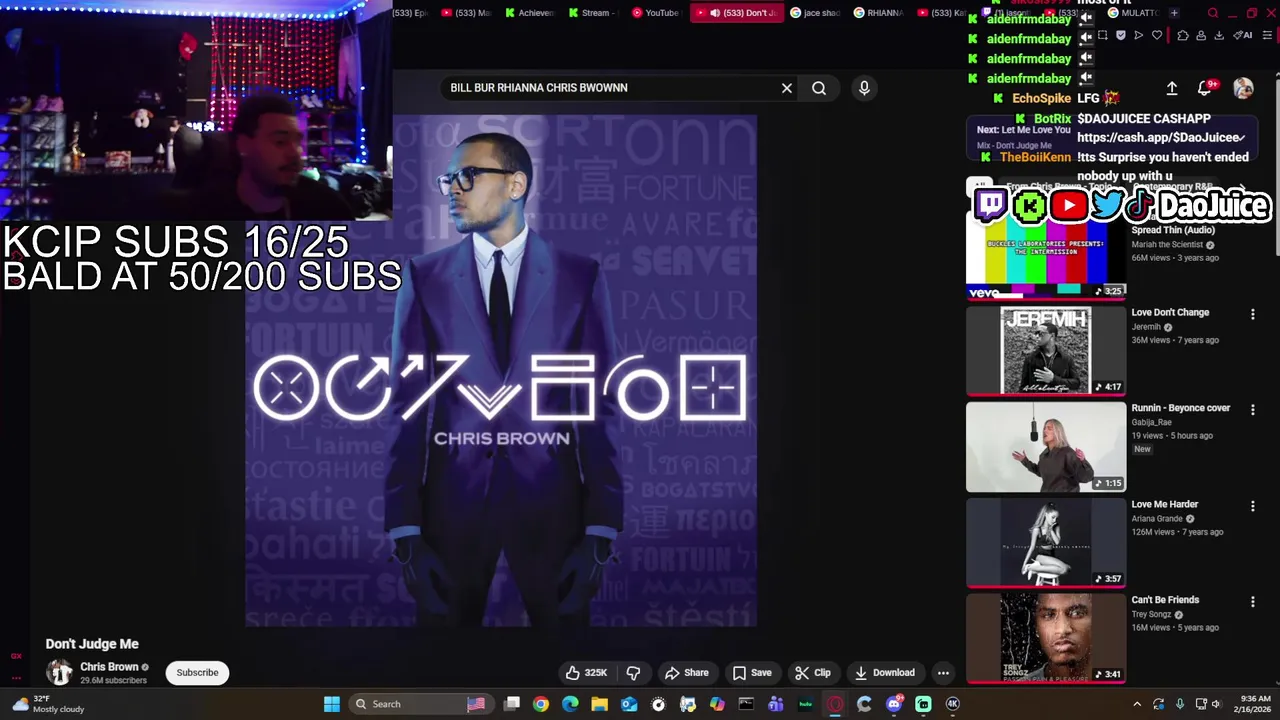
Task: Click the heart icon in browser toolbar
Action: click(1157, 35)
